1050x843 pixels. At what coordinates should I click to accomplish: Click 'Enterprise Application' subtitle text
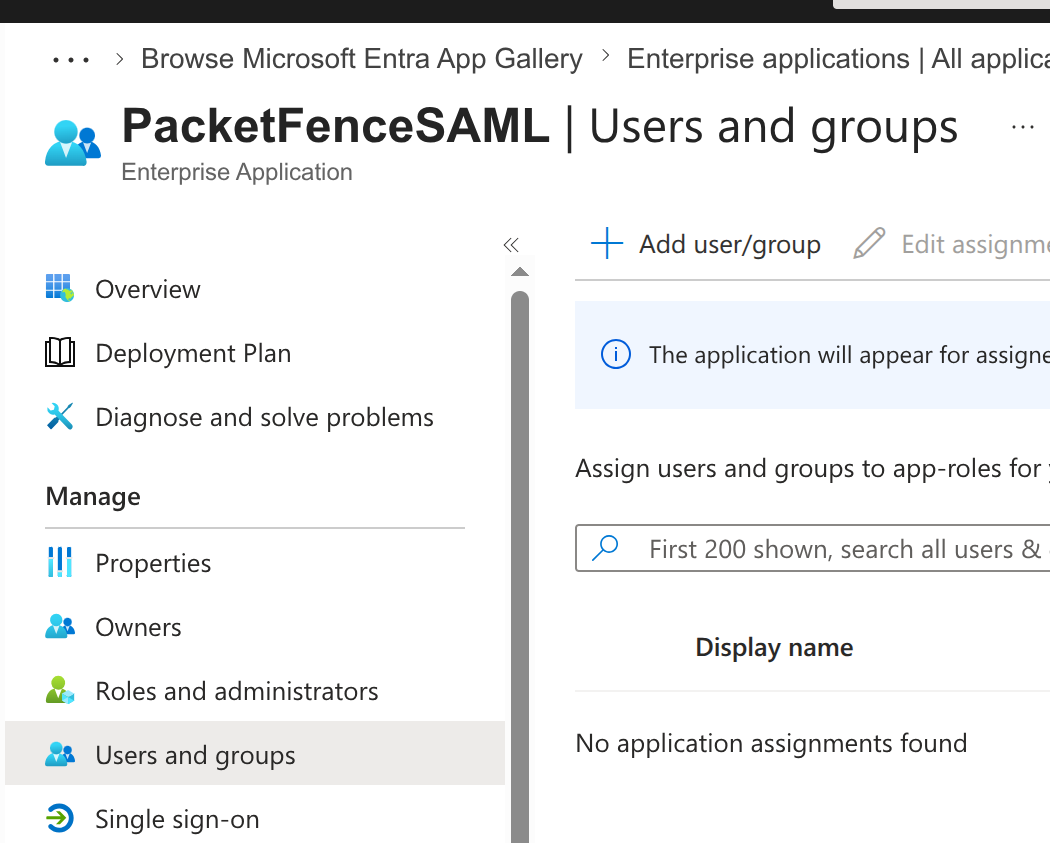pos(237,172)
